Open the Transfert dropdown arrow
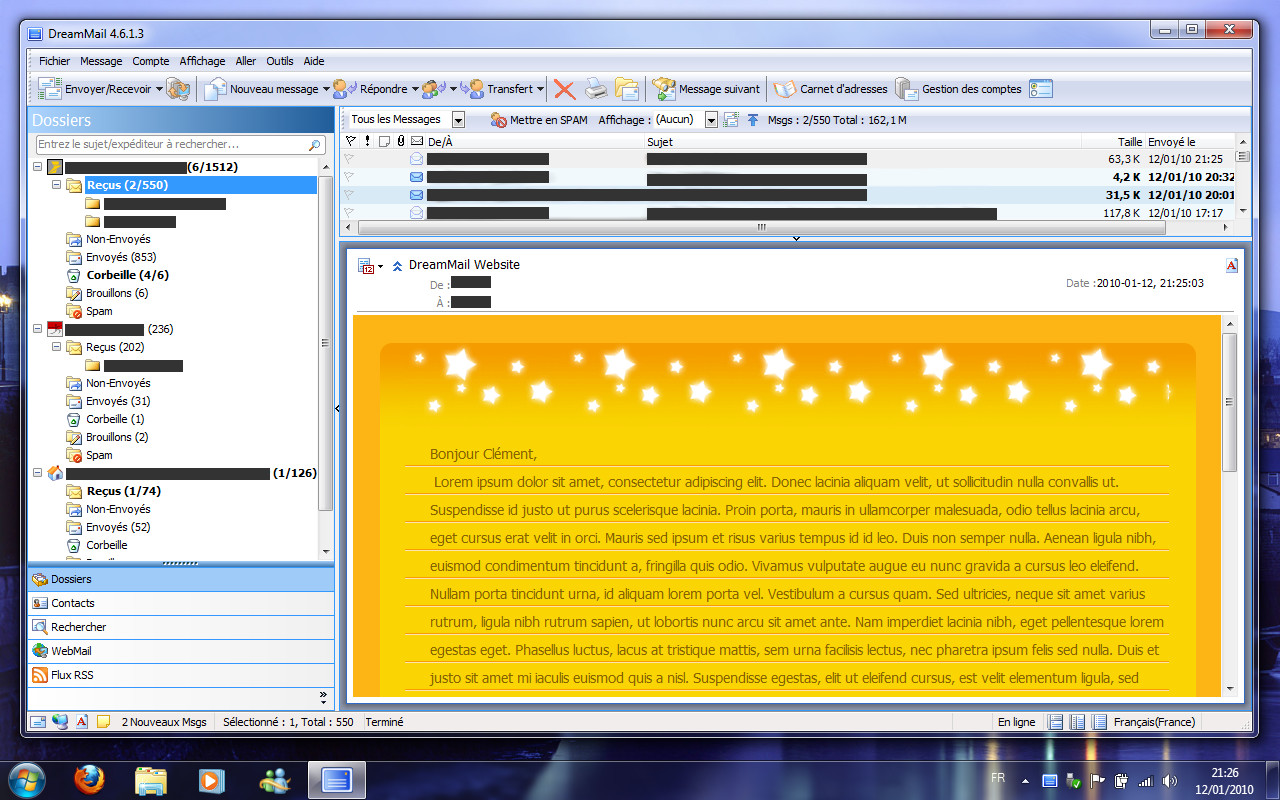This screenshot has width=1280, height=800. click(540, 89)
